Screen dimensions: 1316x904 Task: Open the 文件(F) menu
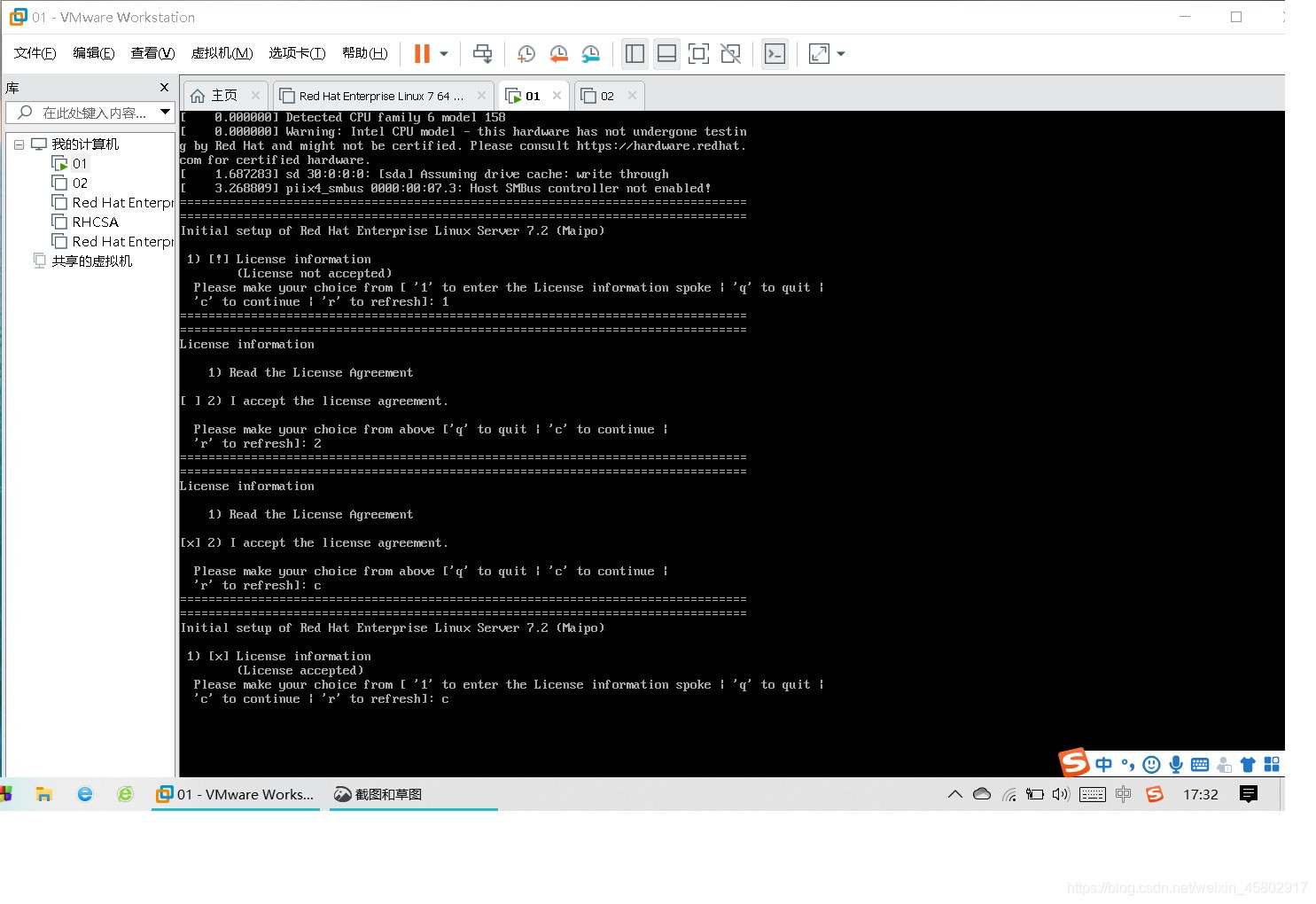tap(35, 53)
